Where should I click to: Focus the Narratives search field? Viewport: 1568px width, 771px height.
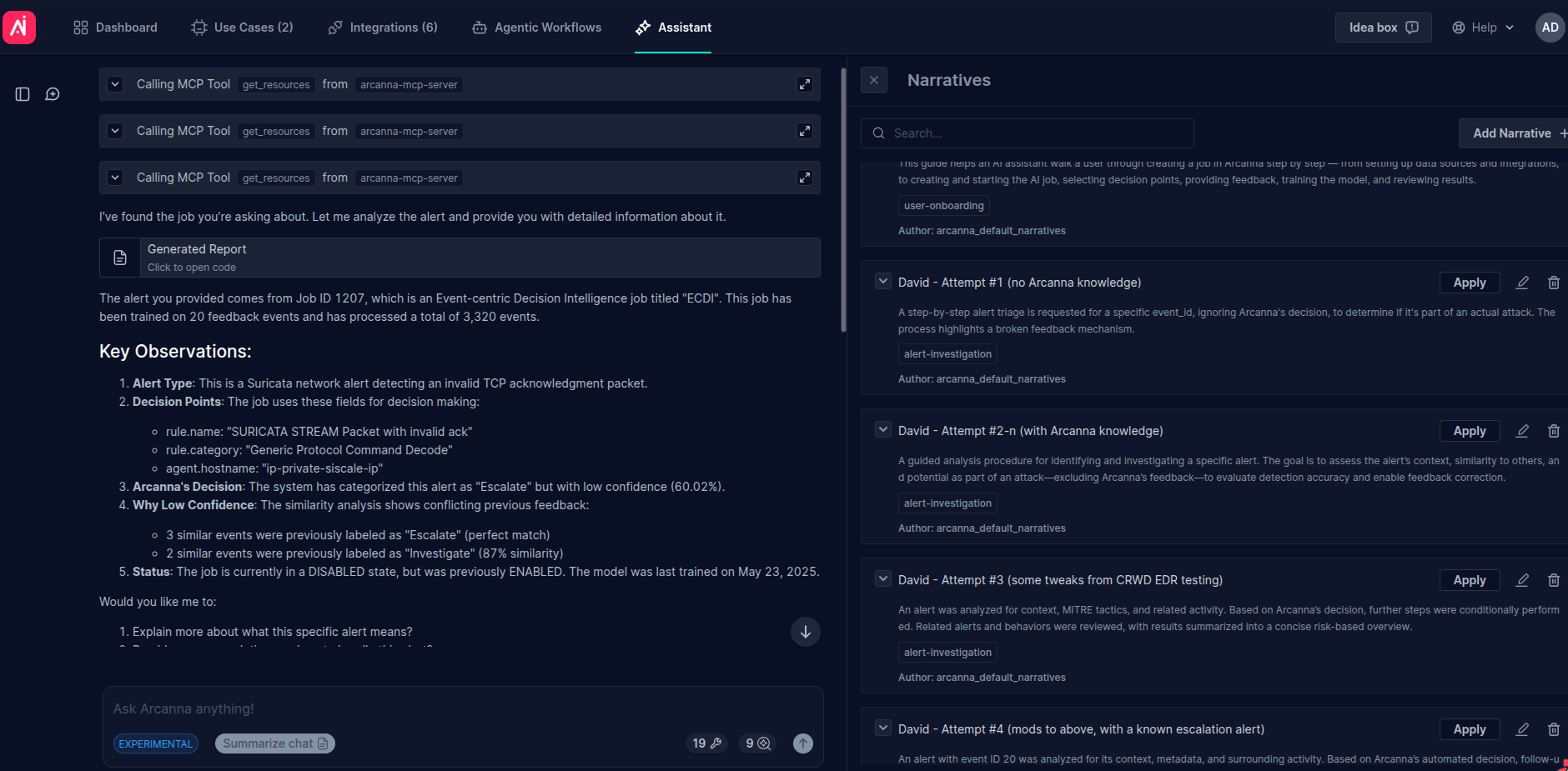[x=1028, y=133]
